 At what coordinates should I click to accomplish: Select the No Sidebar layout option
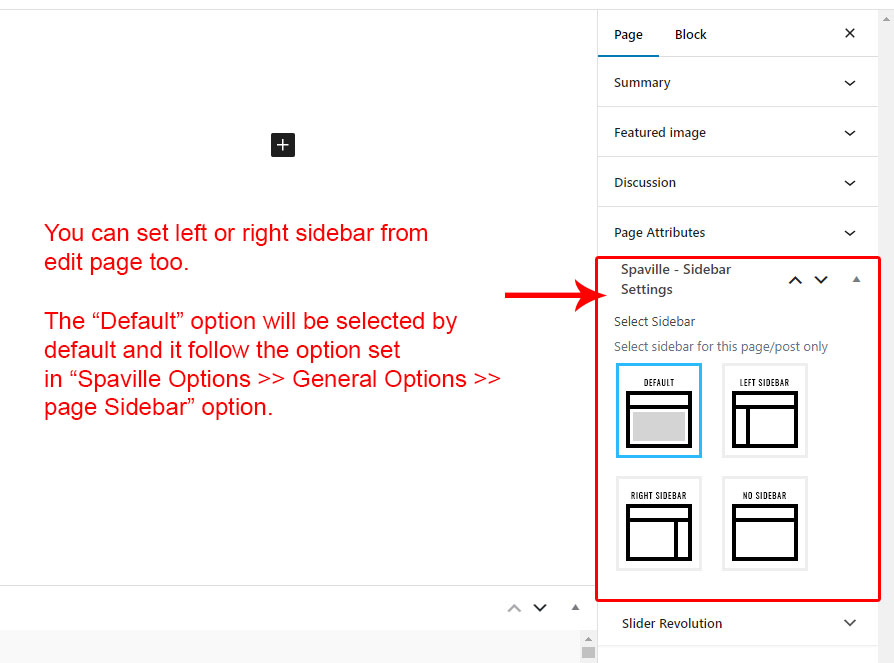tap(764, 523)
